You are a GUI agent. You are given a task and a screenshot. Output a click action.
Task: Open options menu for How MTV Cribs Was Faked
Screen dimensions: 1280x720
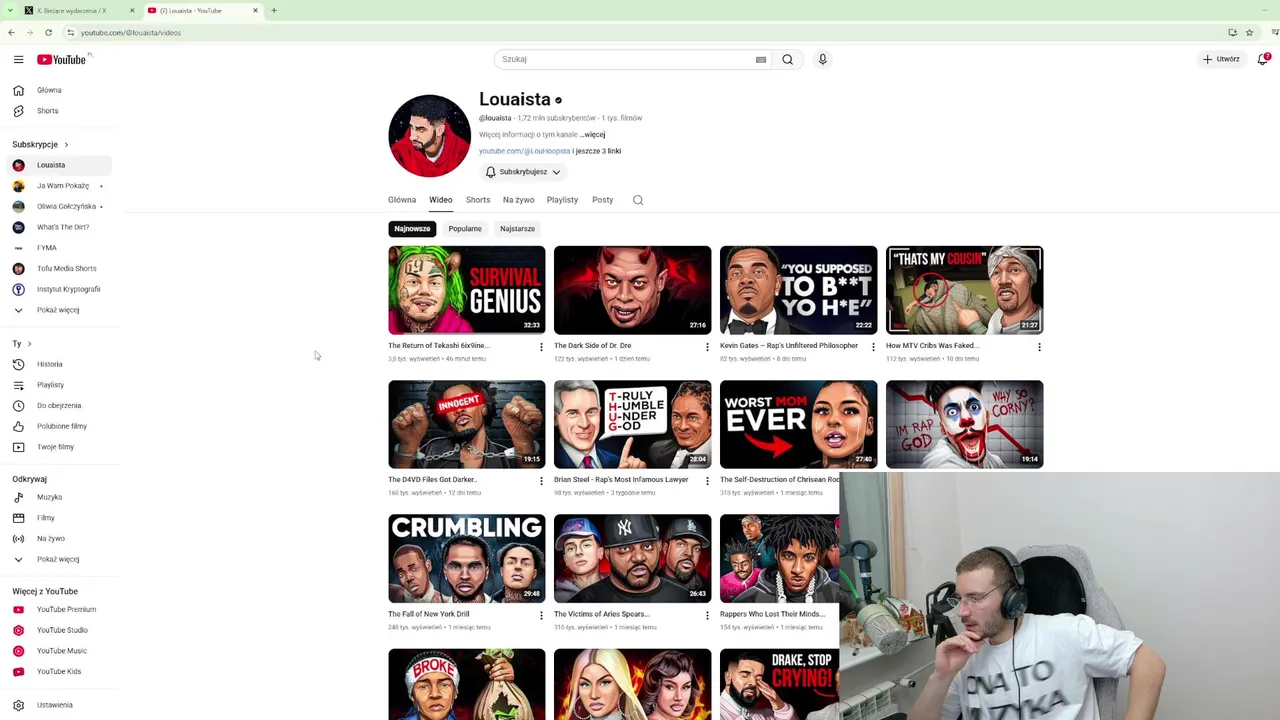pos(1039,347)
